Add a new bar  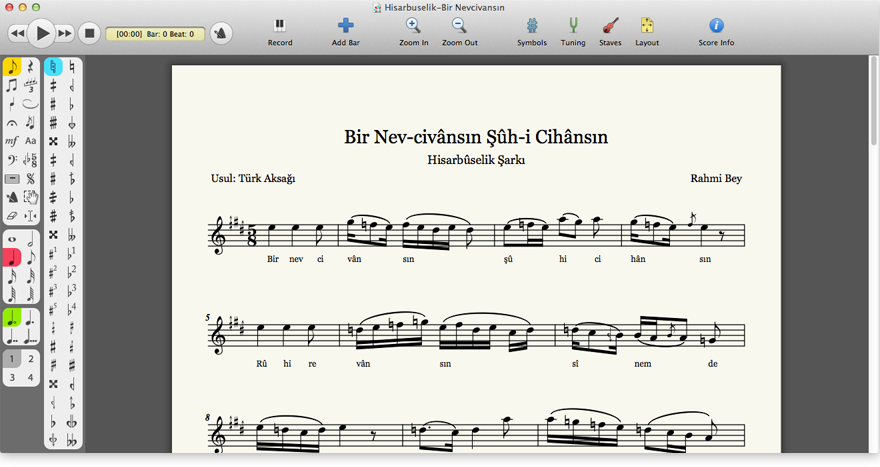tap(346, 32)
